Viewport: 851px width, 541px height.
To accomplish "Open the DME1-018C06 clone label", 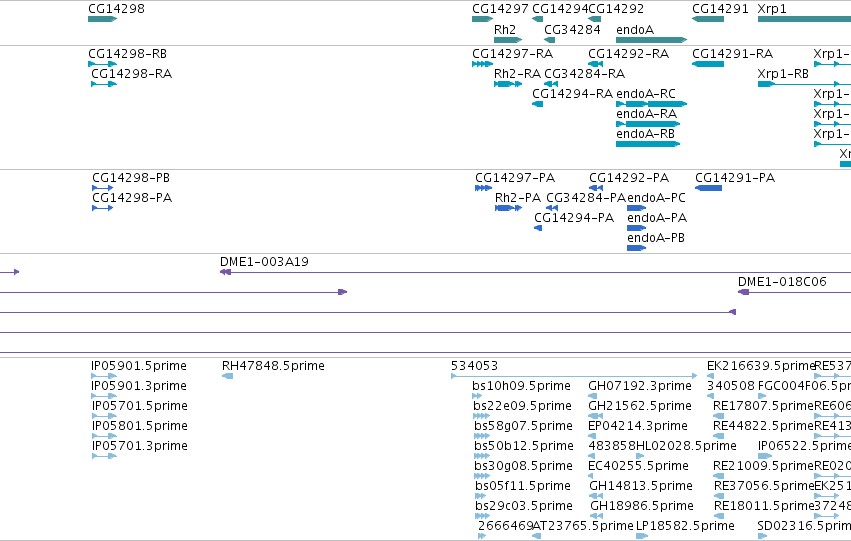I will pyautogui.click(x=782, y=282).
